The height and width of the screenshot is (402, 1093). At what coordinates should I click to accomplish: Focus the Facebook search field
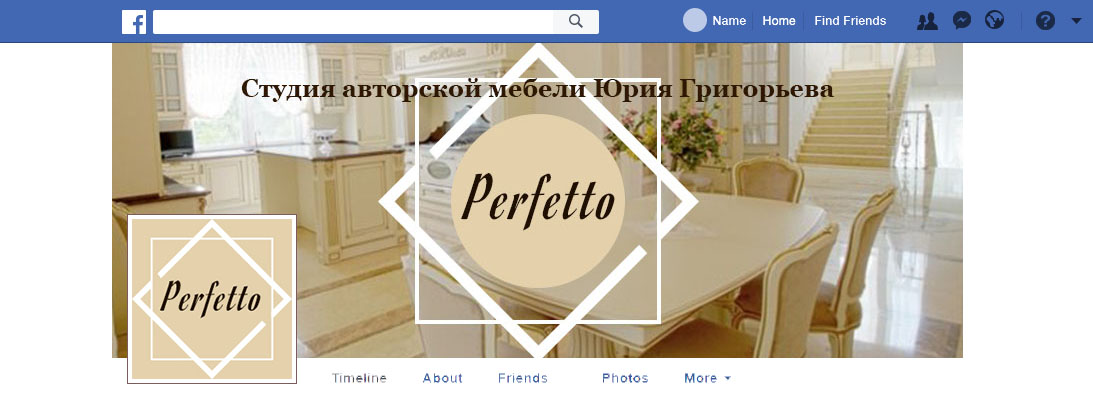click(353, 22)
